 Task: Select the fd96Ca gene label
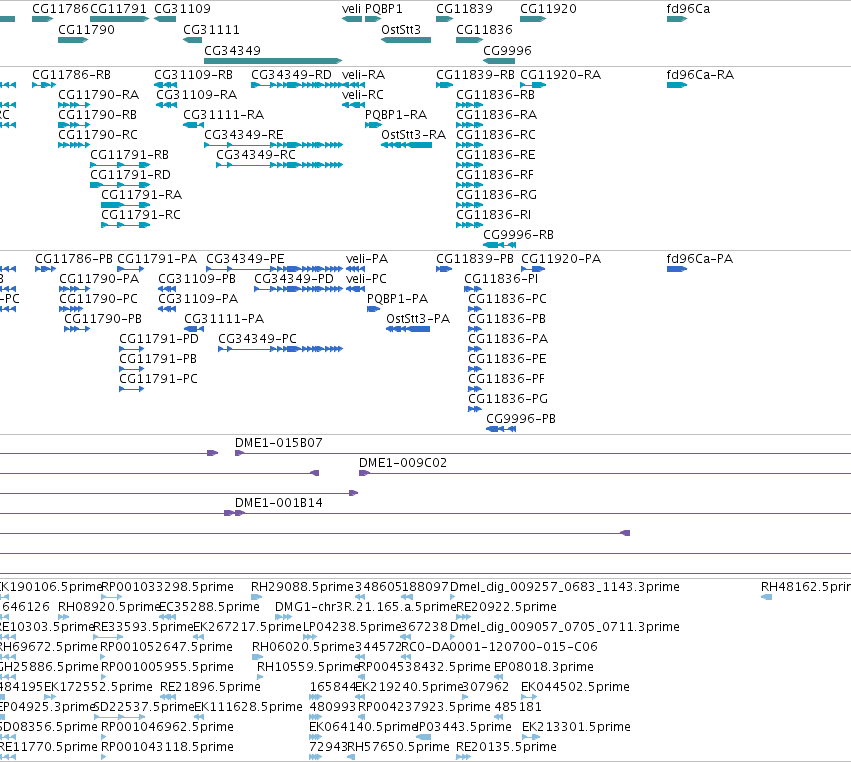(688, 9)
